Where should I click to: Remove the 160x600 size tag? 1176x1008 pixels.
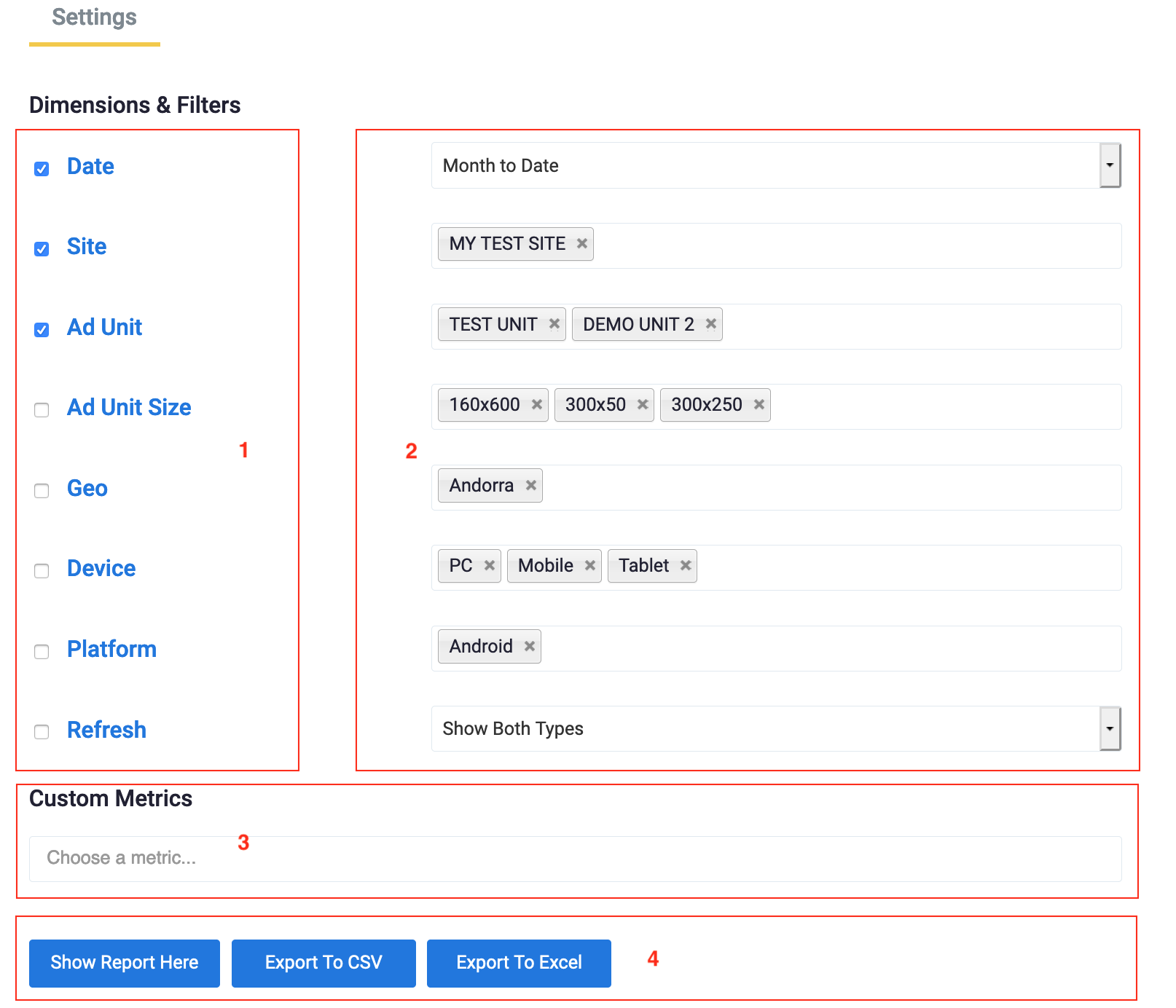click(x=536, y=405)
